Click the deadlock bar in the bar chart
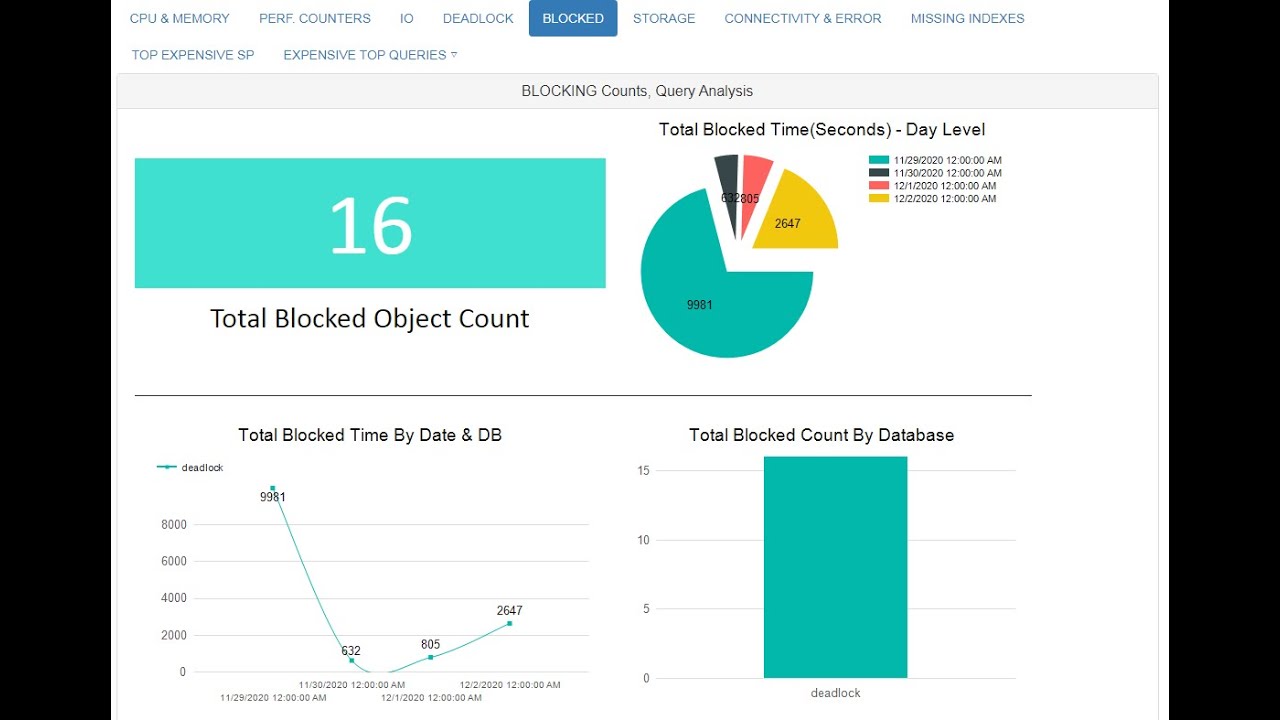The image size is (1280, 720). 835,565
